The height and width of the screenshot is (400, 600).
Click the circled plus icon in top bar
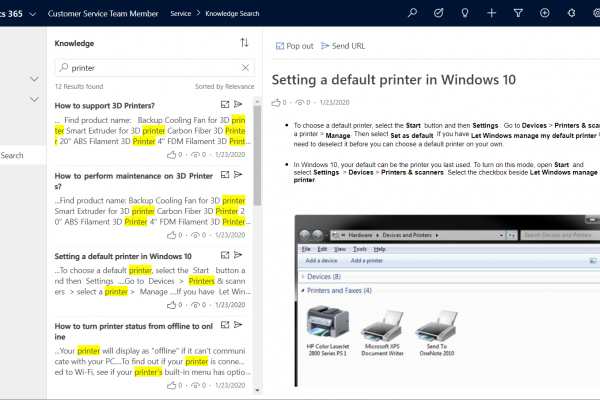pyautogui.click(x=545, y=13)
